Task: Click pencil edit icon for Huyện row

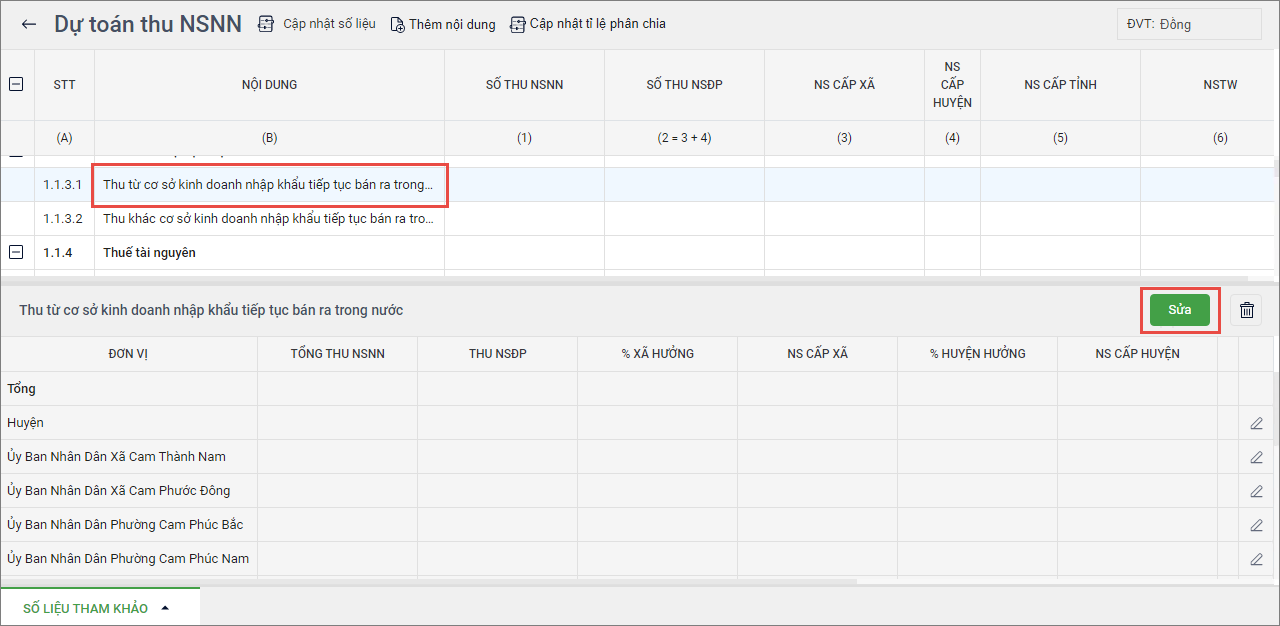Action: (1256, 423)
